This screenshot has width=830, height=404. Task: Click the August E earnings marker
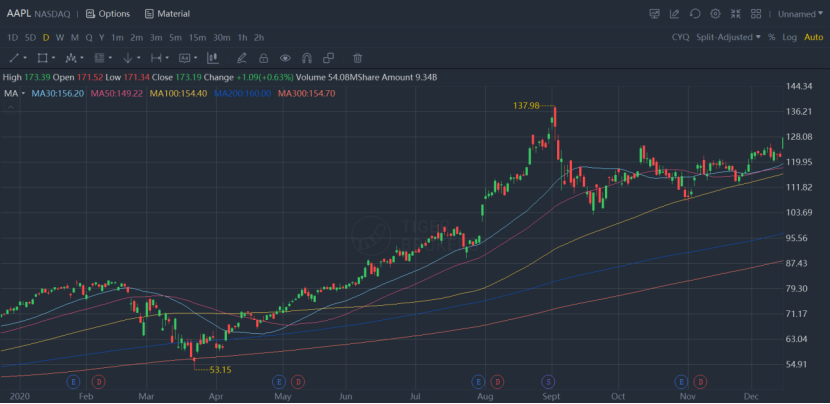478,381
